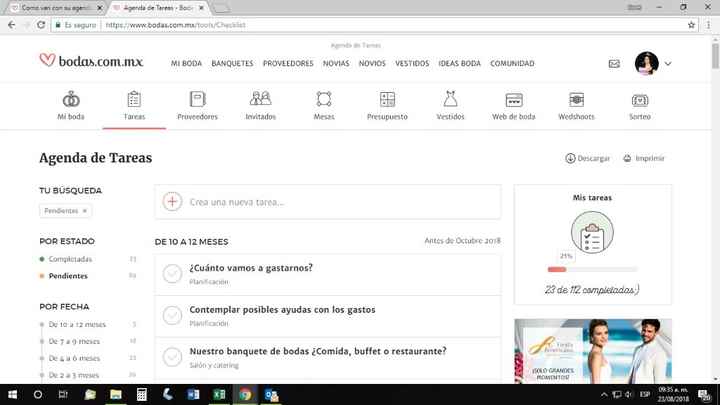Open Outlook from the taskbar

tap(271, 394)
